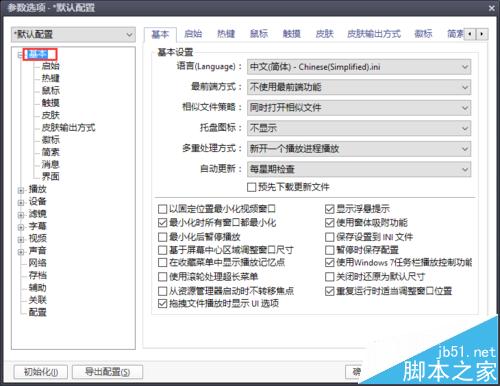Open the 语言(Language) dropdown
Image resolution: width=500 pixels, height=386 pixels.
pyautogui.click(x=359, y=67)
